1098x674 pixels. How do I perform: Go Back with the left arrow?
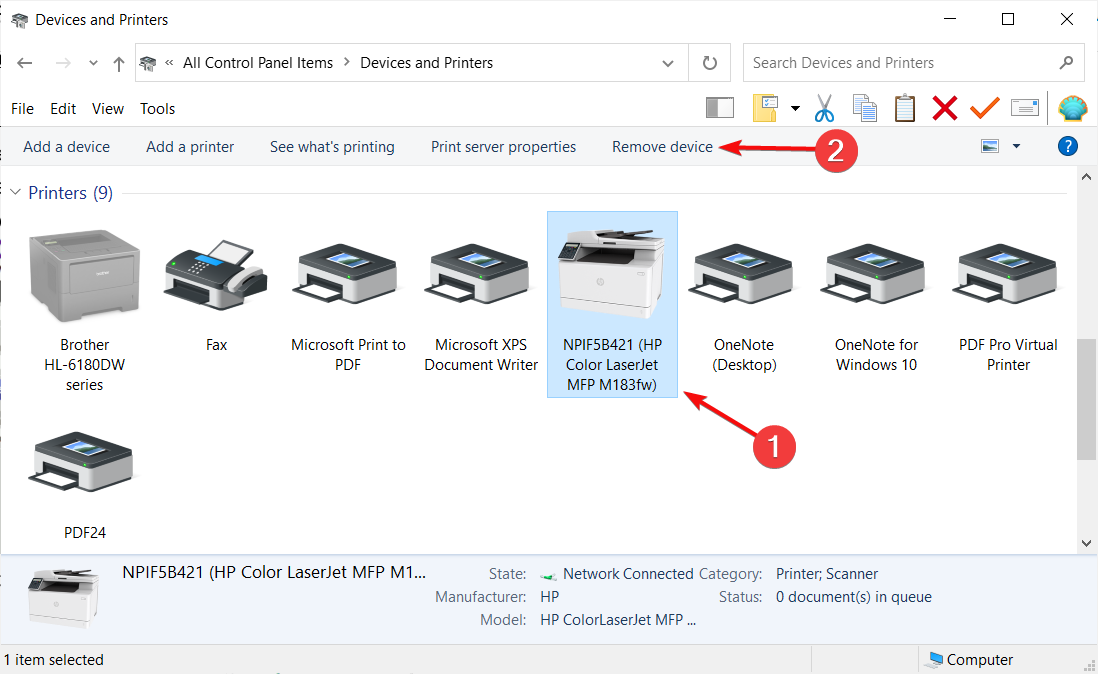pos(25,63)
